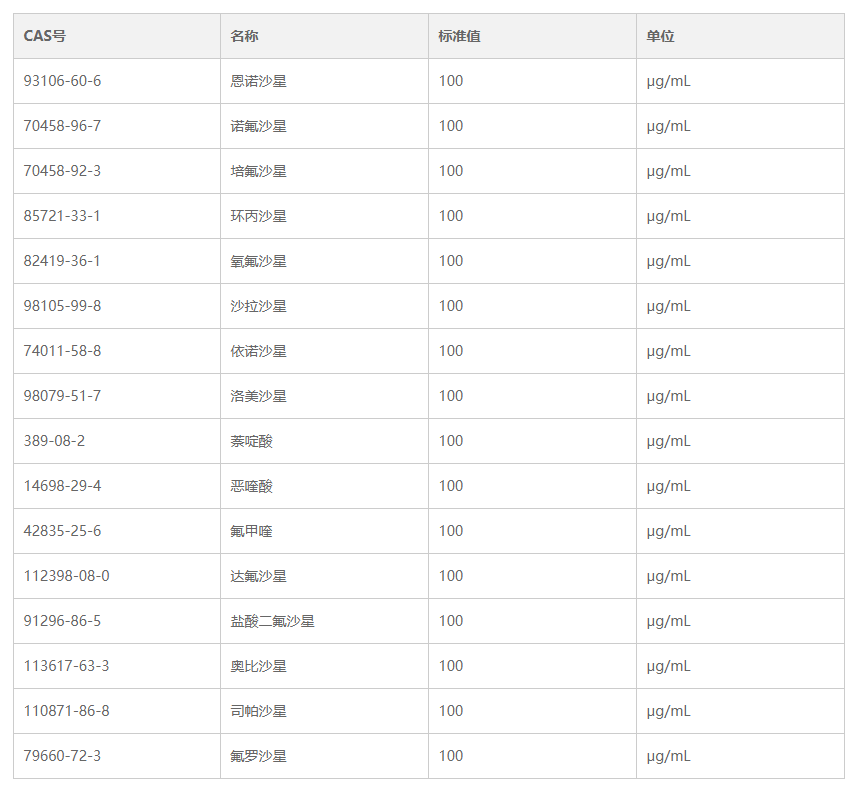859x794 pixels.
Task: Select CAS number 389-08-2
Action: coord(54,441)
